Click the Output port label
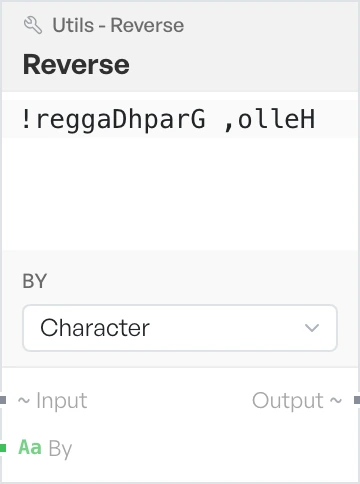Viewport: 360px width, 484px height. (x=288, y=400)
